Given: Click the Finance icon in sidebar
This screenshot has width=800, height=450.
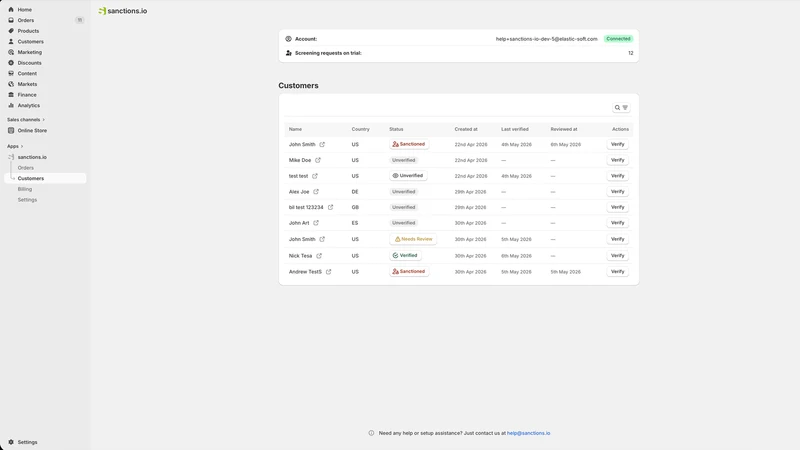Looking at the screenshot, I should click(11, 95).
